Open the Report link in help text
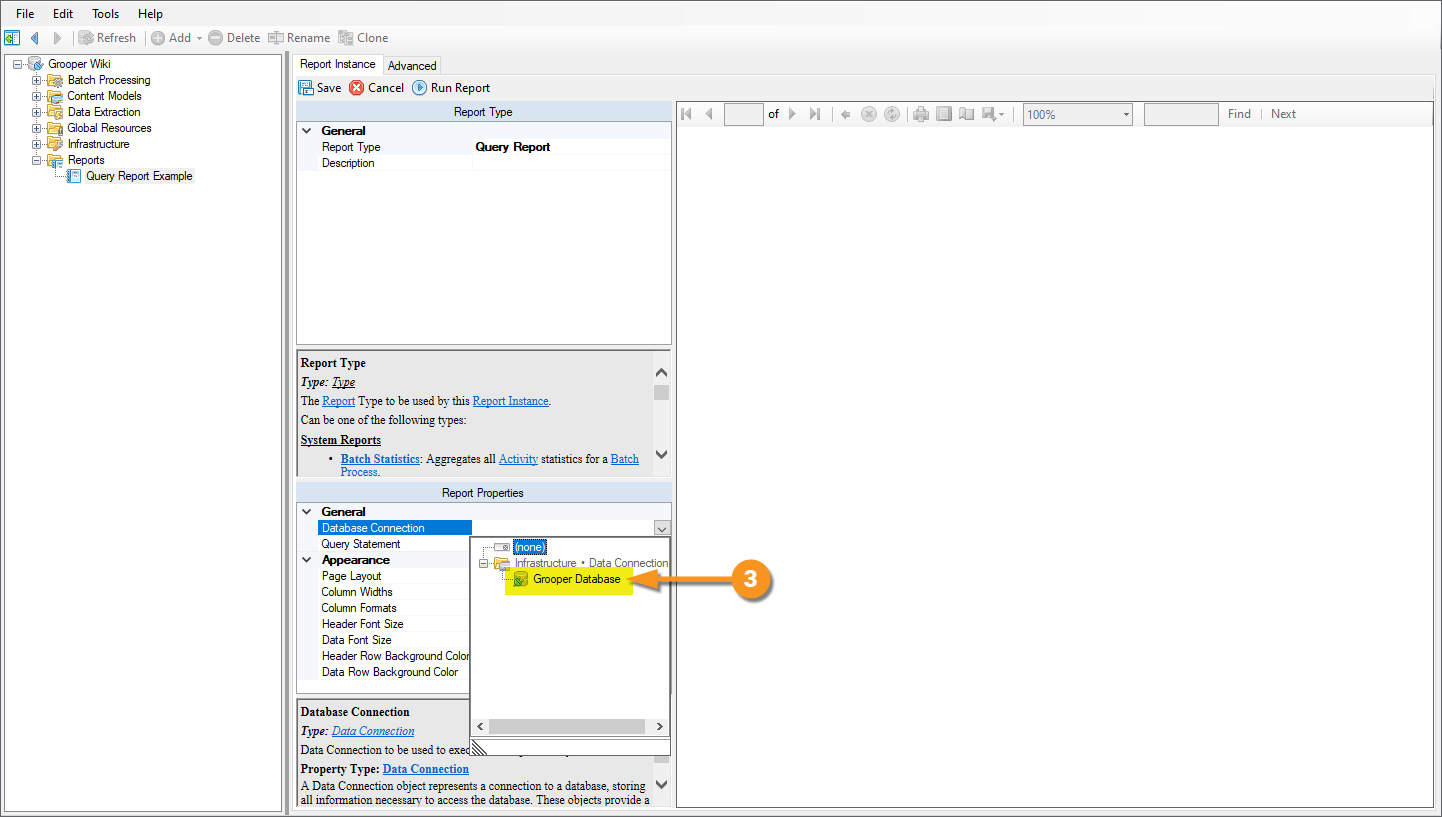Screen dimensions: 1442x817 338,401
